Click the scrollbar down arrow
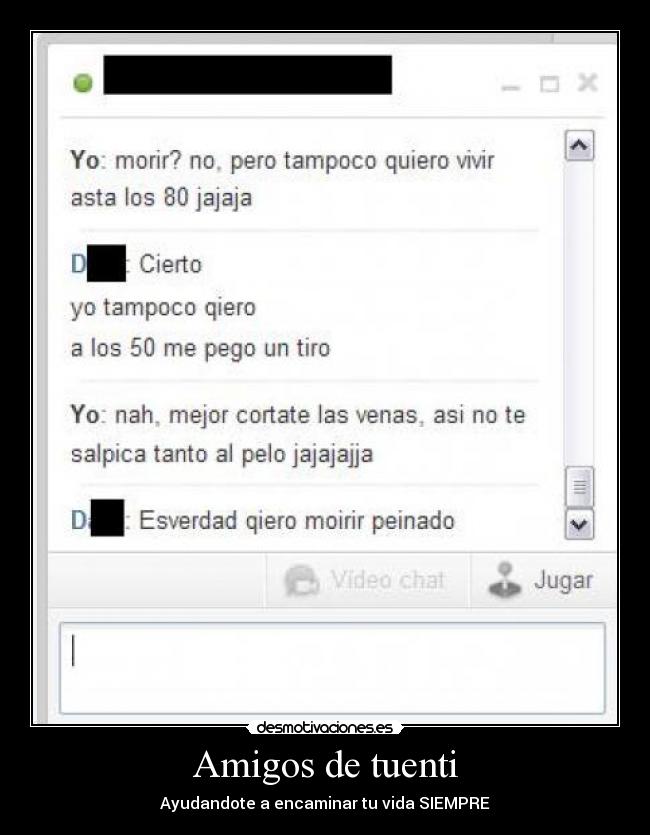This screenshot has height=835, width=650. point(579,525)
